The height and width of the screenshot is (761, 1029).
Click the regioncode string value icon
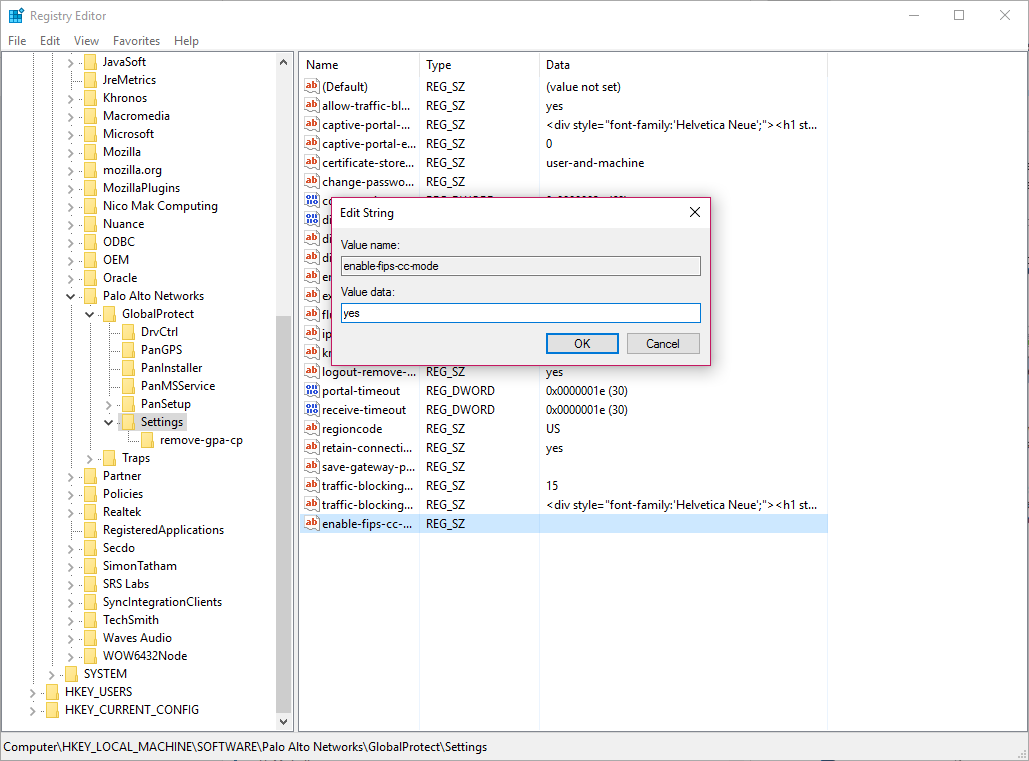pyautogui.click(x=311, y=429)
